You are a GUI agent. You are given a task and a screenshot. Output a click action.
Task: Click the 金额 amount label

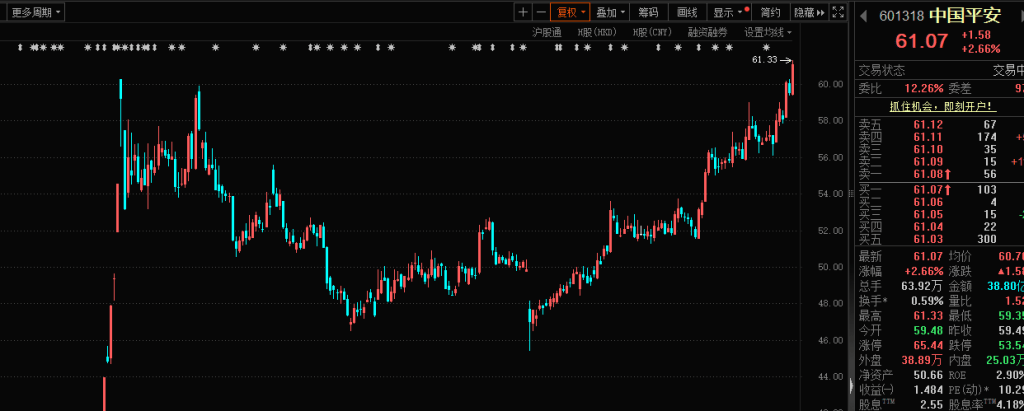tap(959, 286)
